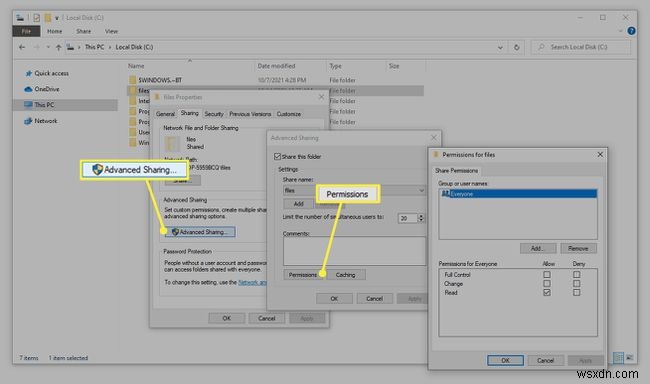
Task: Check Deny for Full Control
Action: [576, 275]
